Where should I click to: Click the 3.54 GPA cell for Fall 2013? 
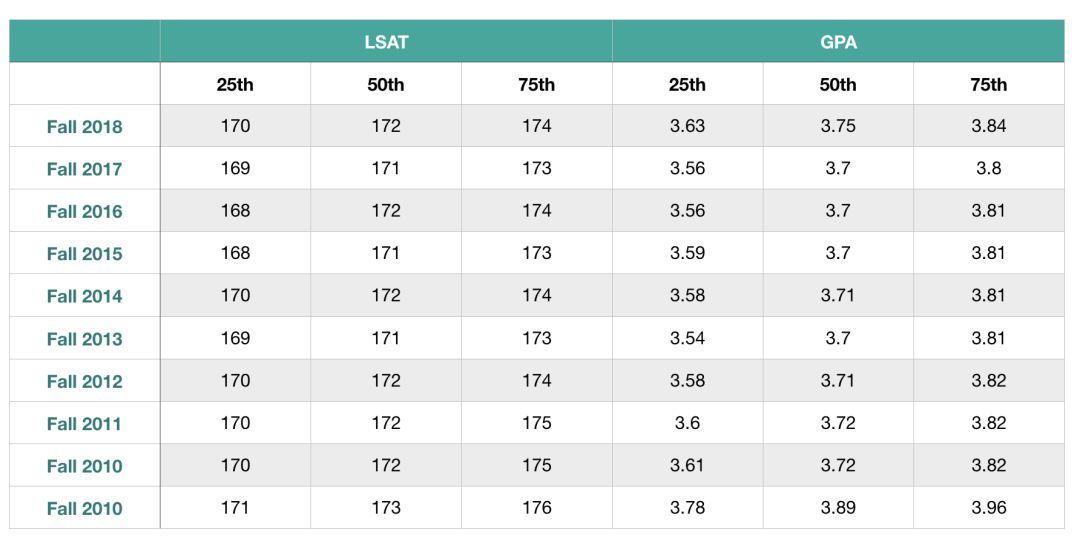click(x=687, y=338)
